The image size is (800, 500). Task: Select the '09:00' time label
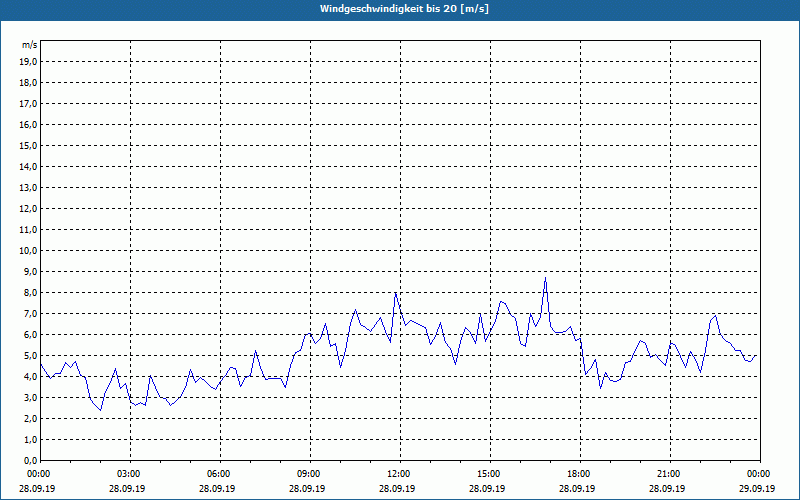[308, 474]
